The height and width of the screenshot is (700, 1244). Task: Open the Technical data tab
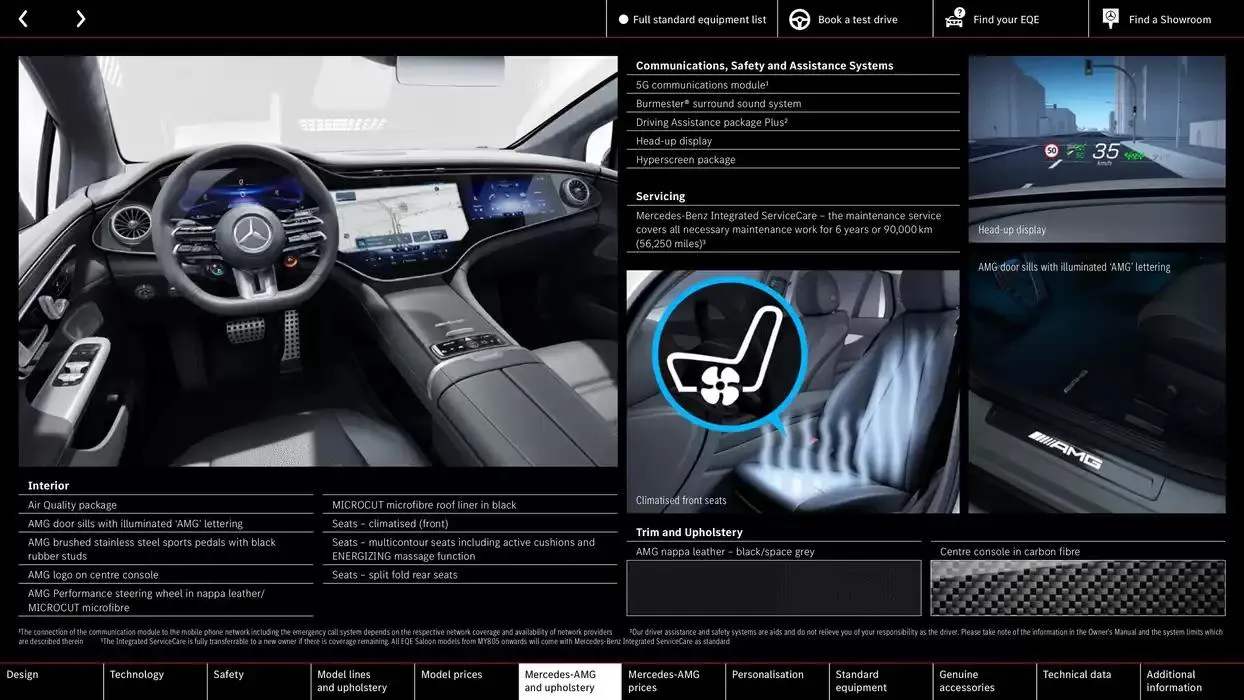1088,681
